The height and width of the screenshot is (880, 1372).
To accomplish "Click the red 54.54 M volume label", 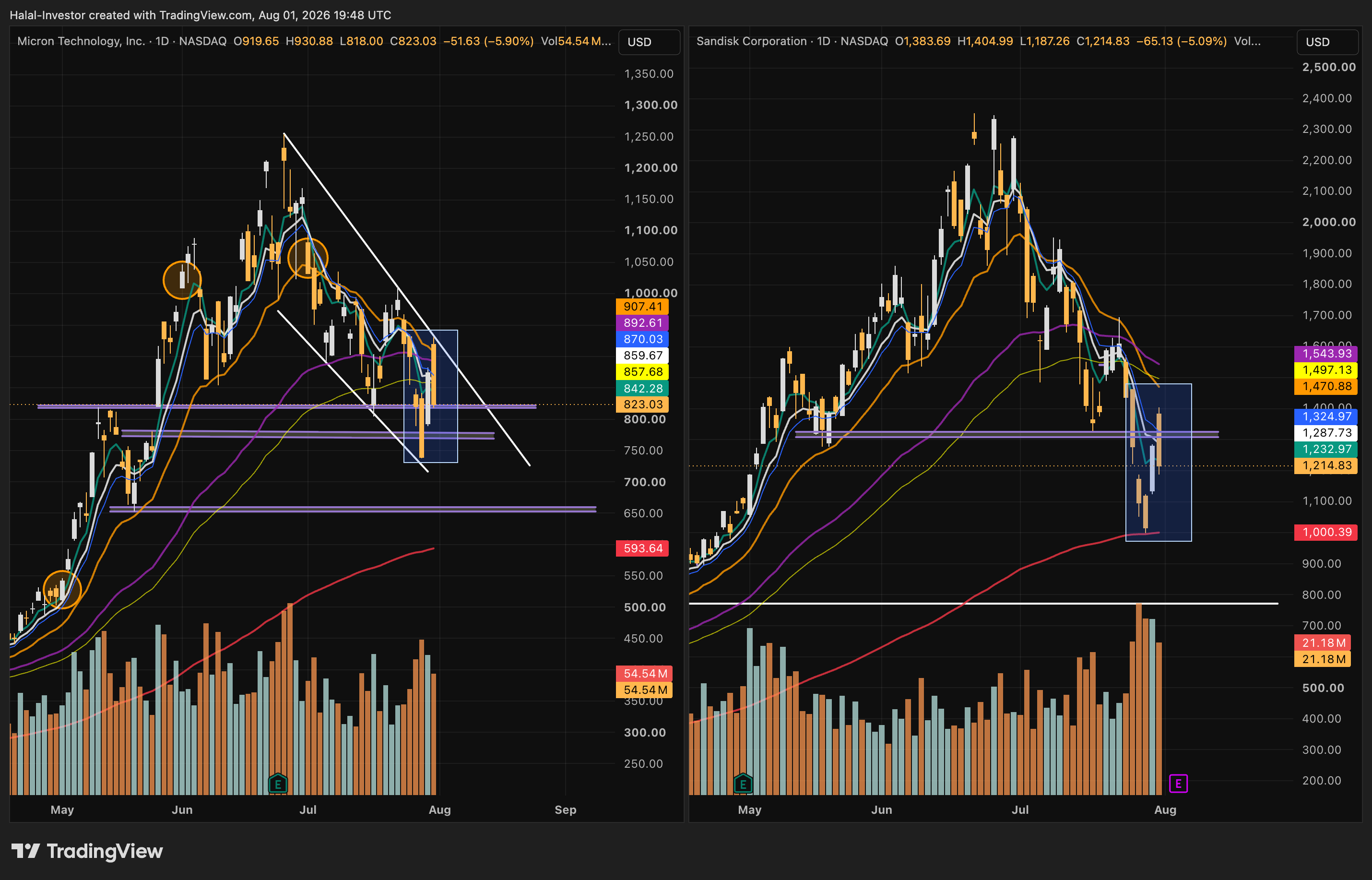I will 644,674.
